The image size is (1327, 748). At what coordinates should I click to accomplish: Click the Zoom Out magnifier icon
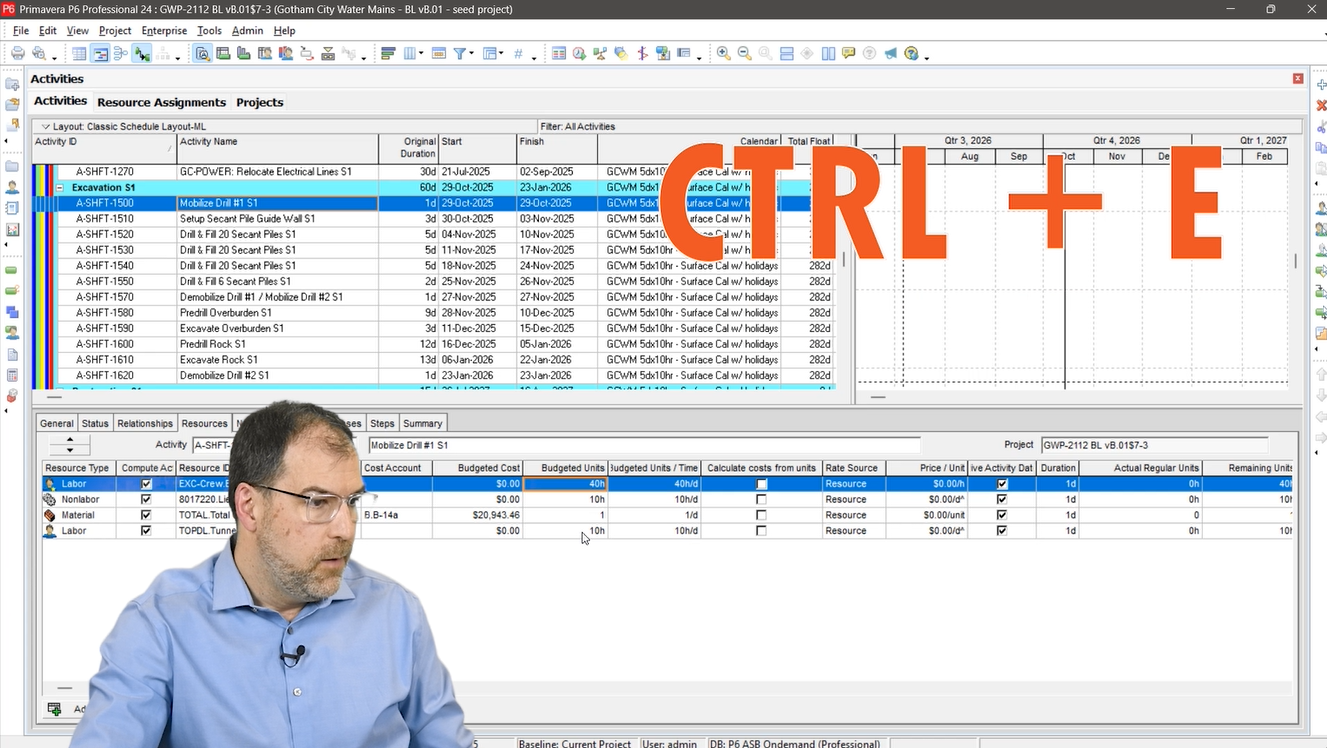click(x=745, y=54)
